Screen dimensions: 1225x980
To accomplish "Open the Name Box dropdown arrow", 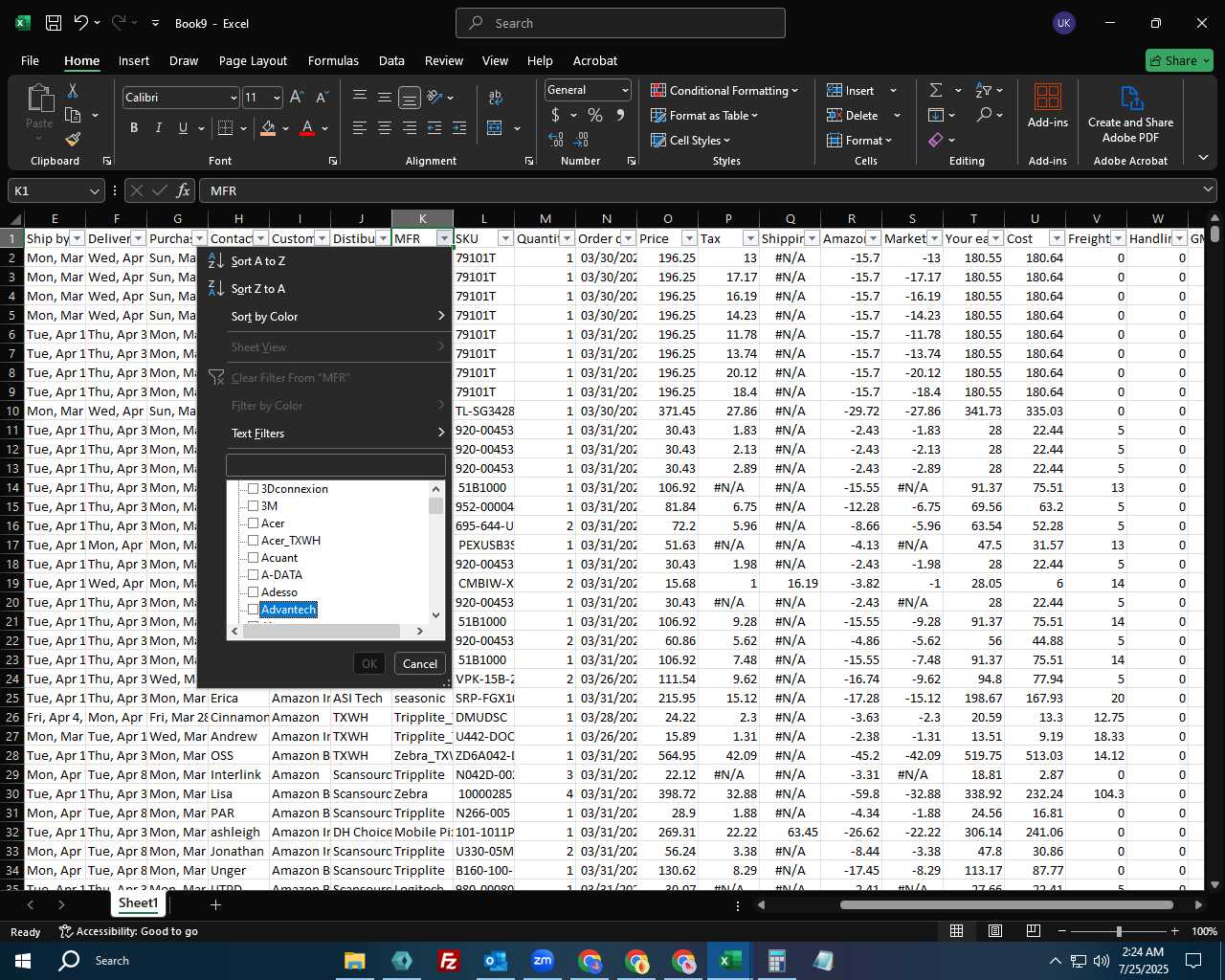I will tap(94, 190).
